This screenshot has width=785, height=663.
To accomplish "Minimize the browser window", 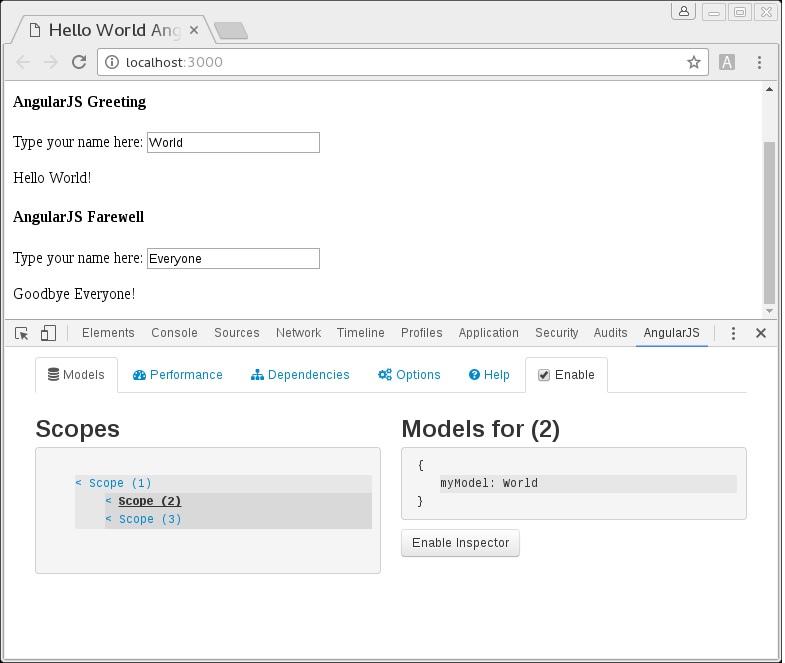I will [714, 12].
